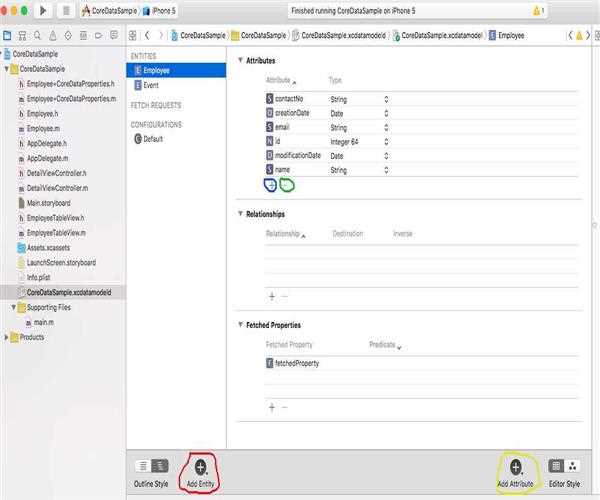This screenshot has width=600, height=500.
Task: Click the Add Entity plus icon
Action: tap(201, 467)
